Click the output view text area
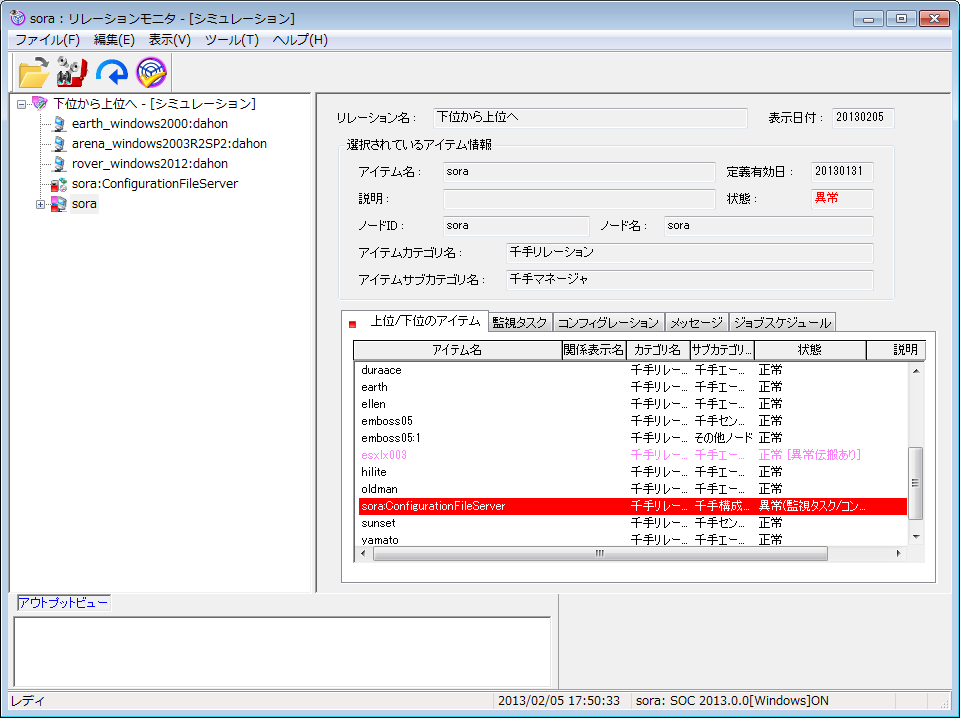The width and height of the screenshot is (960, 718). (x=282, y=652)
